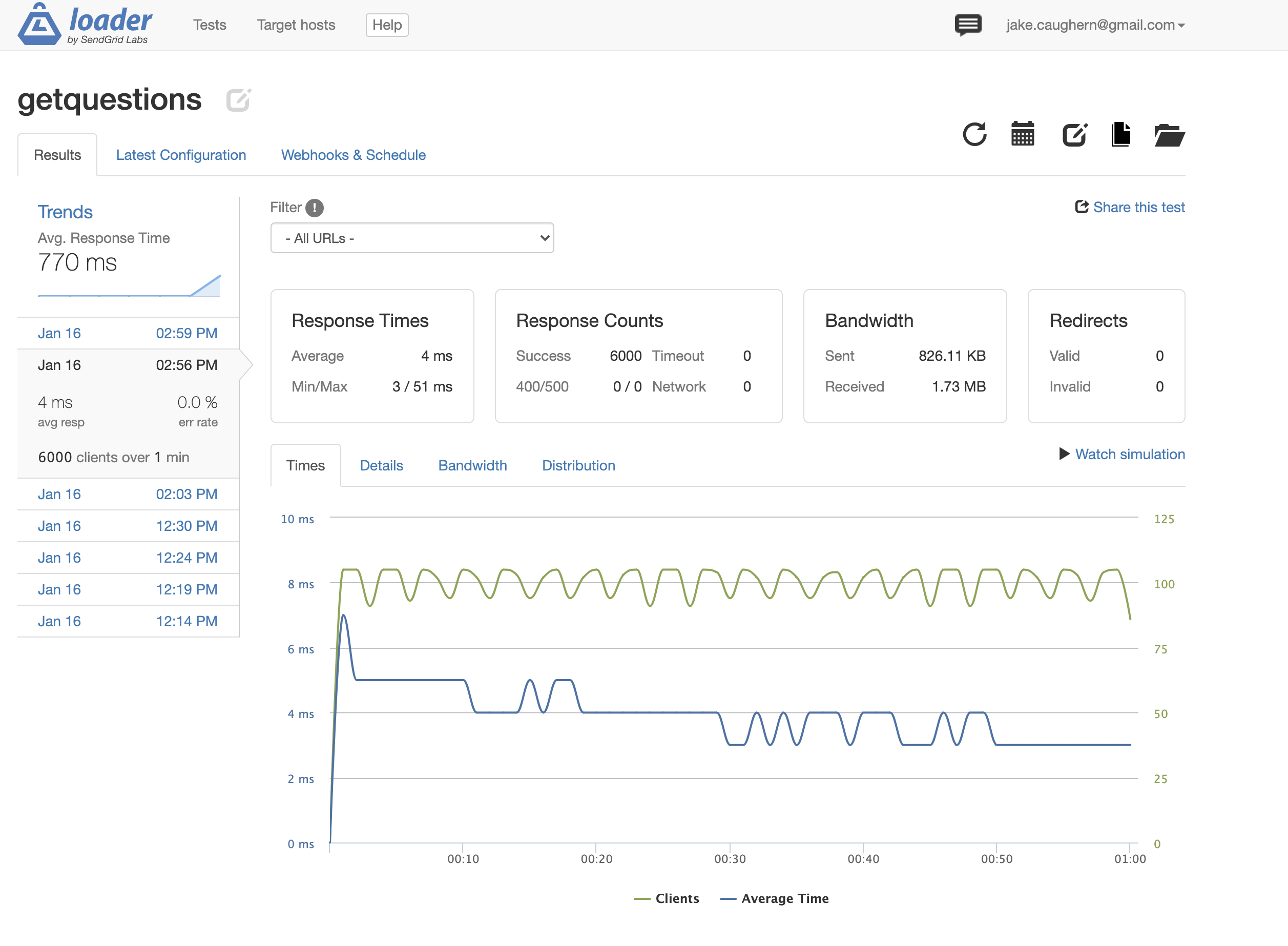Click the 01:00 timeline axis label

(x=1130, y=859)
